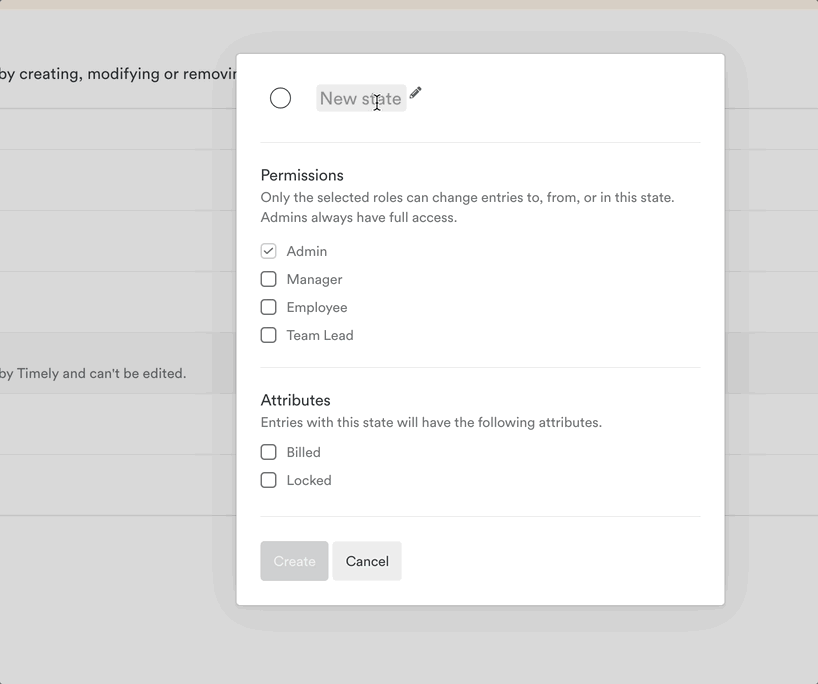The height and width of the screenshot is (684, 818).
Task: Uncheck the Admin permission checkbox
Action: (x=268, y=251)
